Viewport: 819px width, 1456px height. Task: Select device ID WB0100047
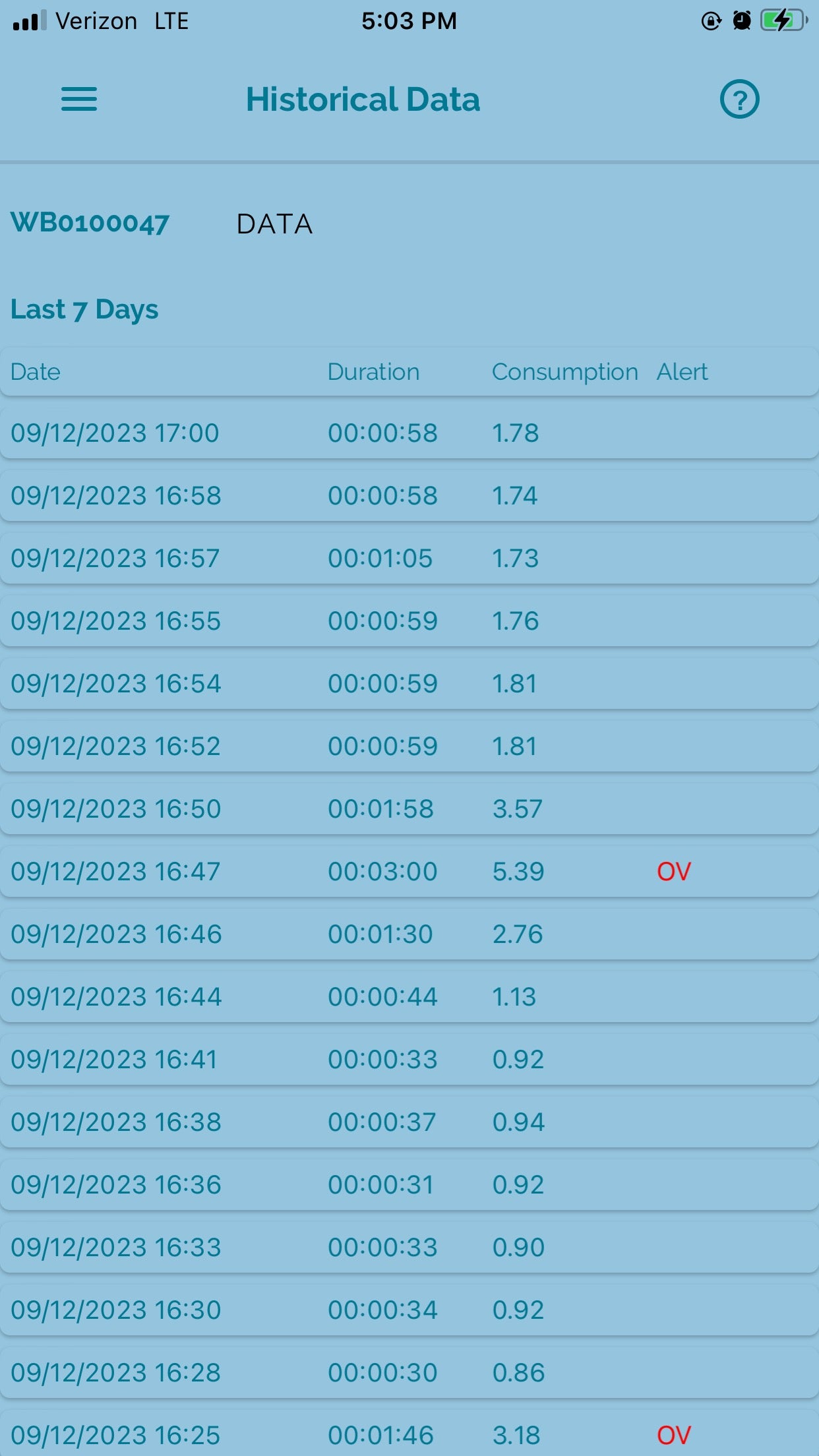click(90, 223)
